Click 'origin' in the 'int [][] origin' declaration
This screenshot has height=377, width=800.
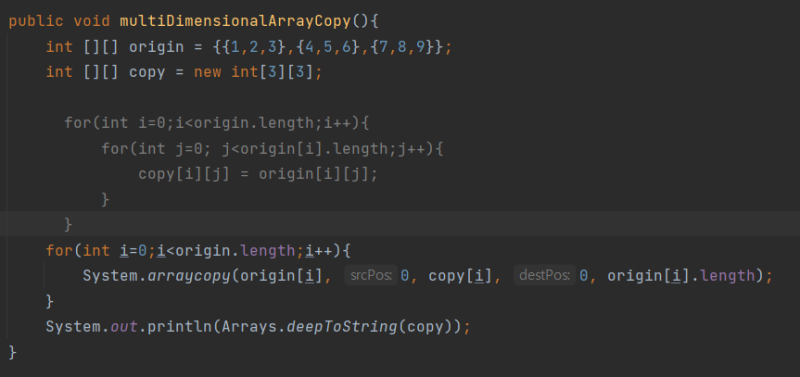pyautogui.click(x=157, y=47)
